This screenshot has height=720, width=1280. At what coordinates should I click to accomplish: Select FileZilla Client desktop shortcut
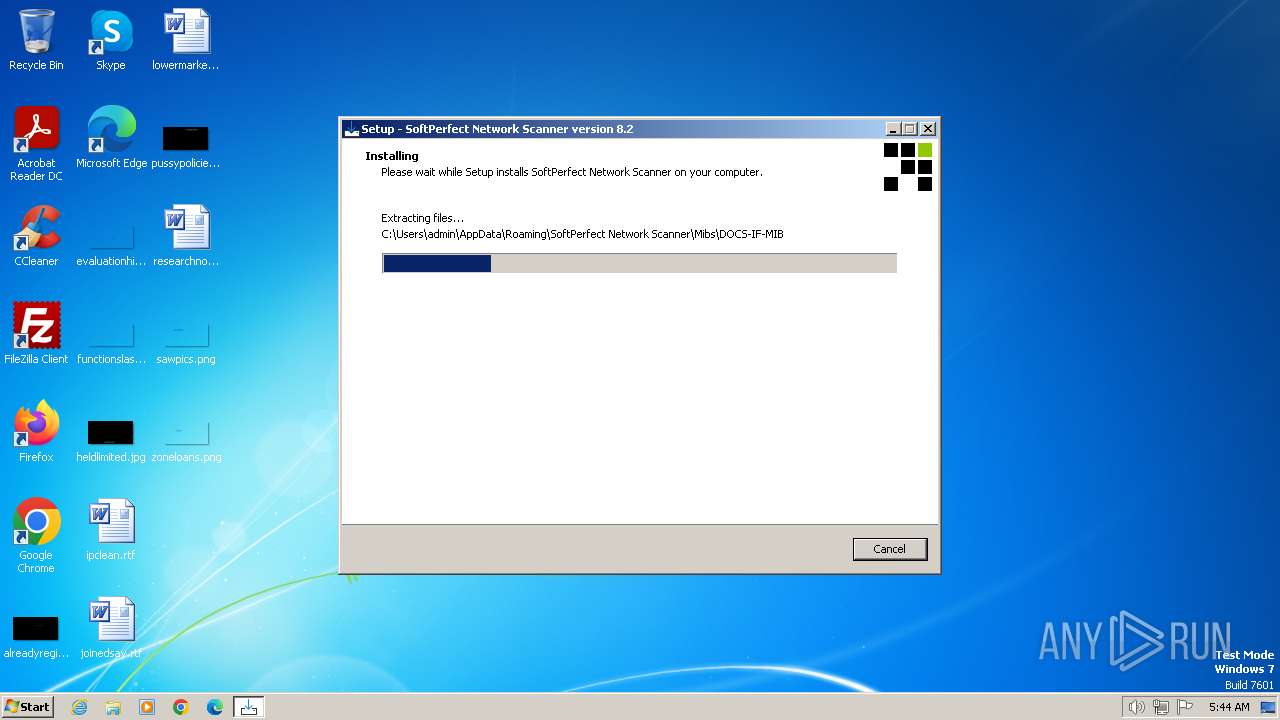tap(36, 334)
